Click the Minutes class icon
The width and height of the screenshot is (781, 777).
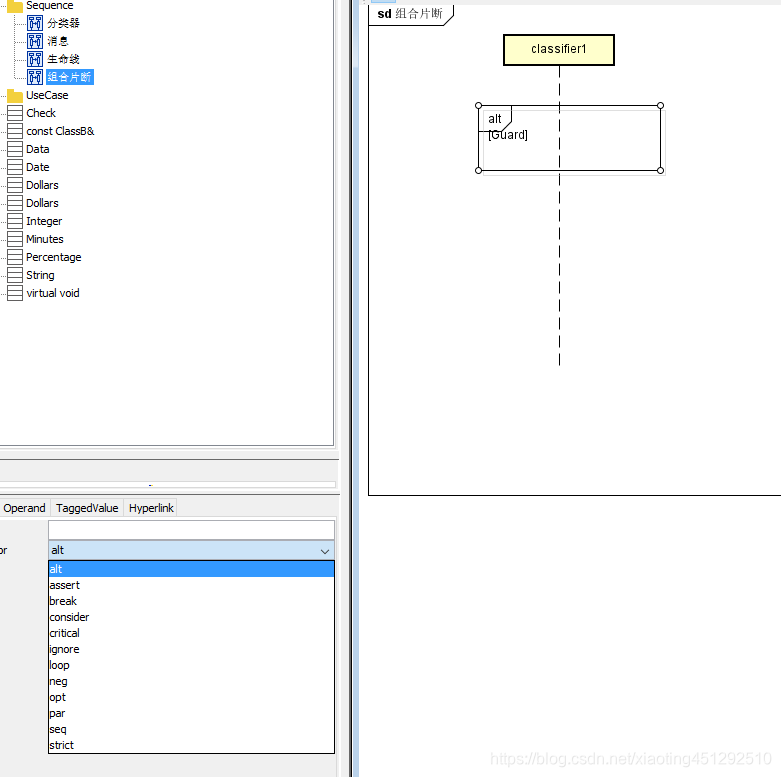tap(15, 239)
